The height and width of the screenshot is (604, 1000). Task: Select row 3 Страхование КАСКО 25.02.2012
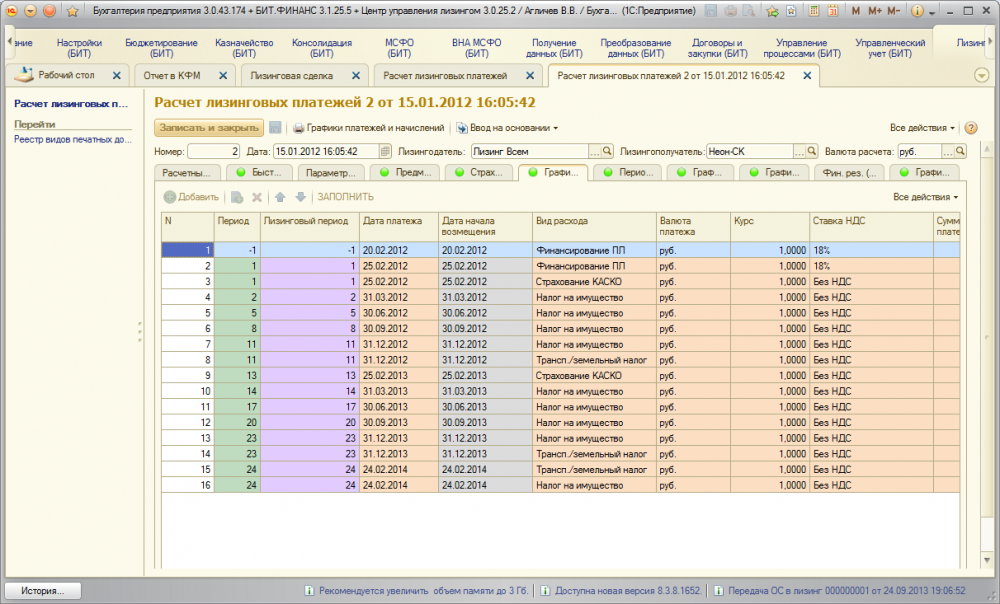coord(561,282)
